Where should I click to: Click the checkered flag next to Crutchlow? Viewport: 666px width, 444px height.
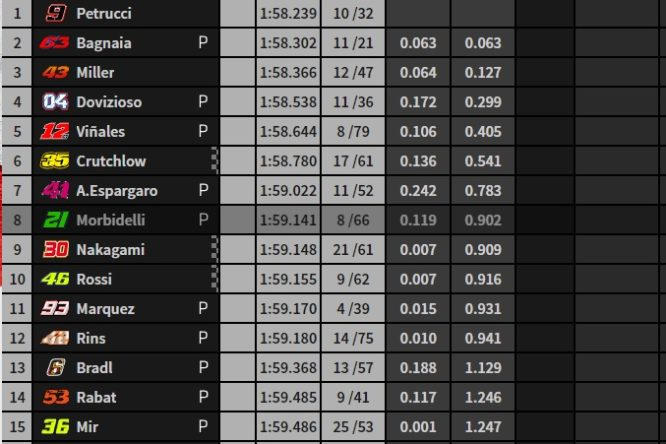(215, 161)
